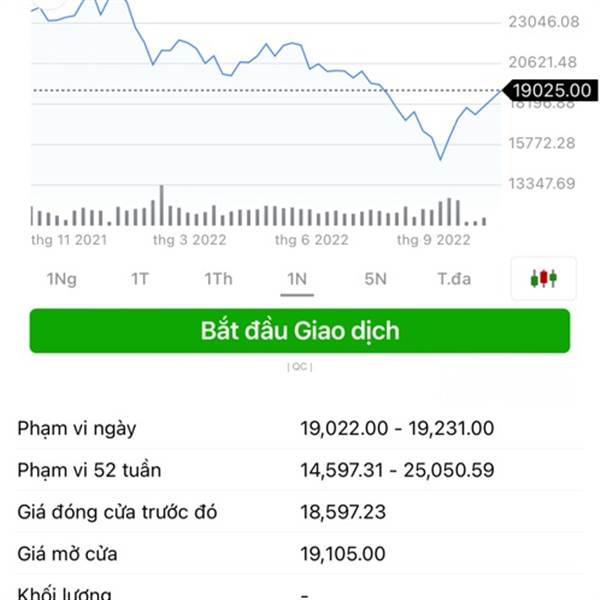
Task: Select the 5N time range
Action: [x=375, y=279]
